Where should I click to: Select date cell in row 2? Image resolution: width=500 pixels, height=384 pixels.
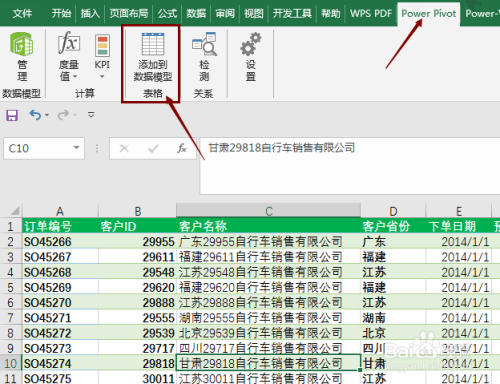point(459,242)
